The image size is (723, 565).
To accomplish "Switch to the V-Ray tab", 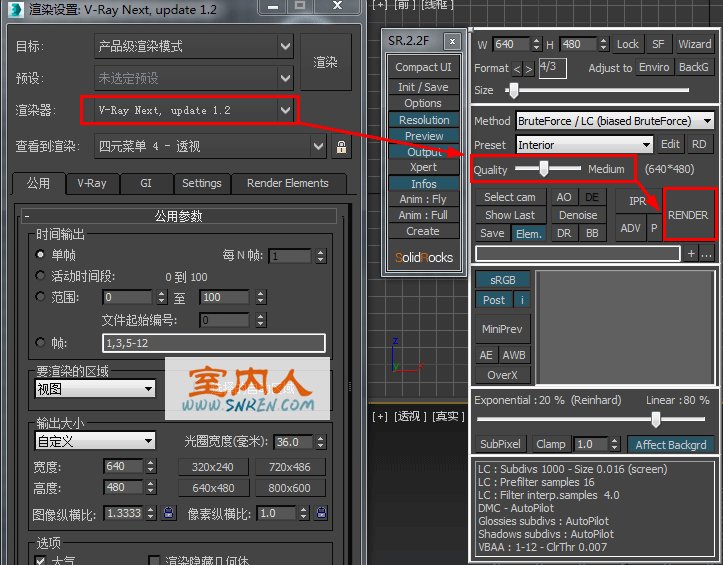I will pyautogui.click(x=92, y=184).
